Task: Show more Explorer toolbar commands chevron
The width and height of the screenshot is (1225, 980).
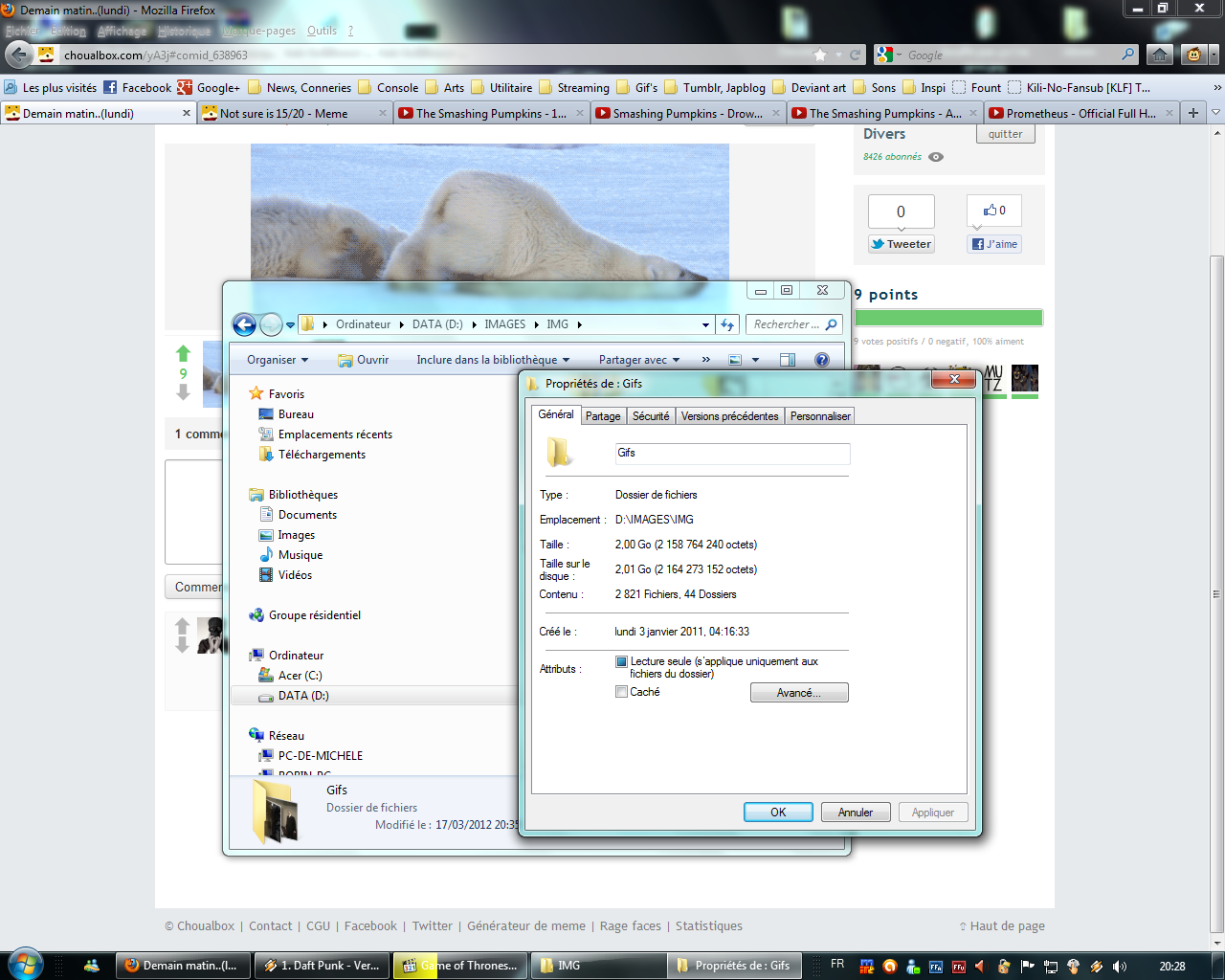Action: [x=706, y=360]
